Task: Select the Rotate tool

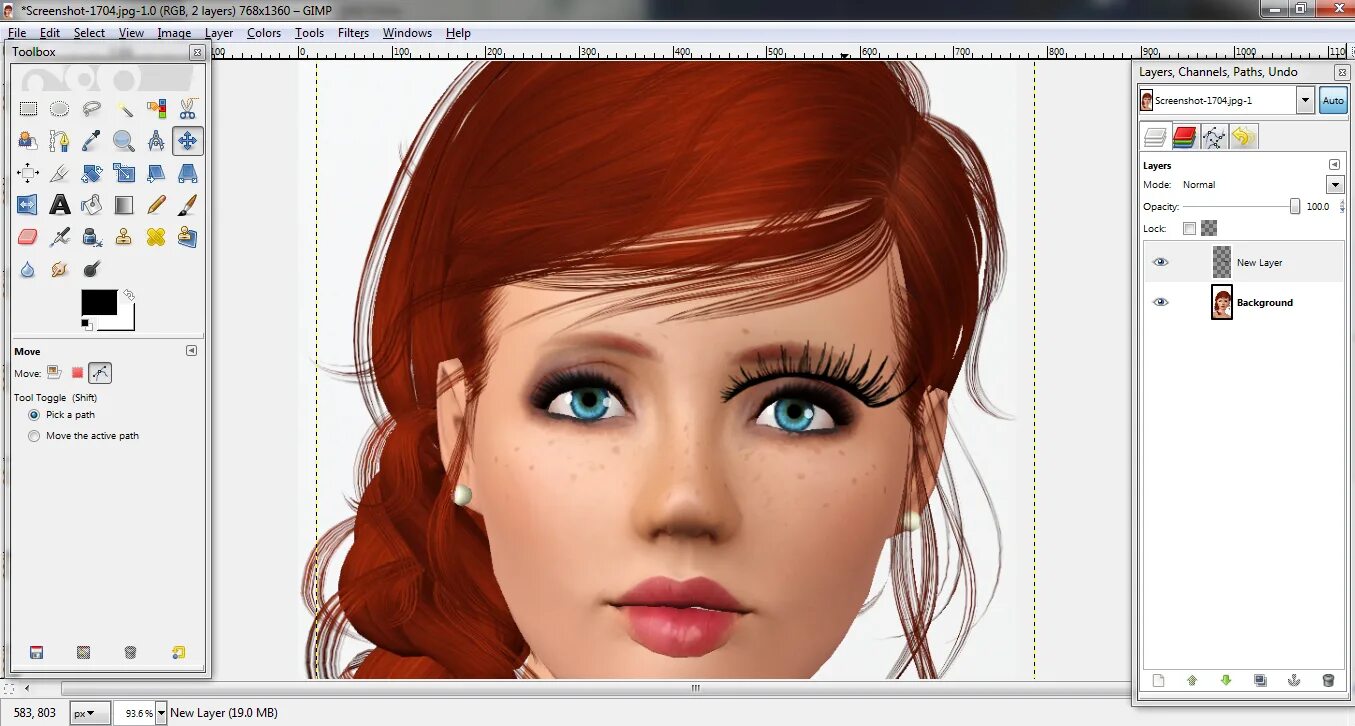Action: pyautogui.click(x=92, y=174)
